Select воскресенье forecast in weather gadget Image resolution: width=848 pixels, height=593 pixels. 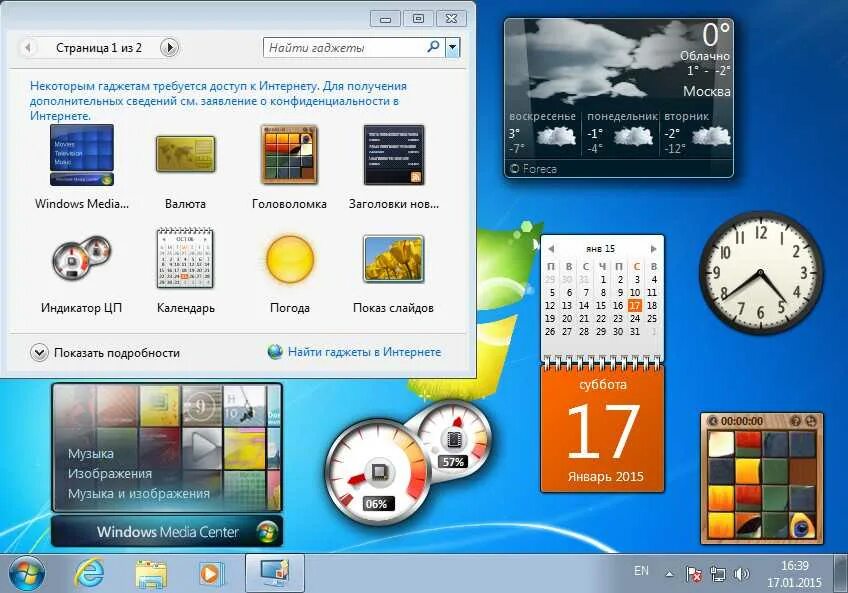point(542,133)
